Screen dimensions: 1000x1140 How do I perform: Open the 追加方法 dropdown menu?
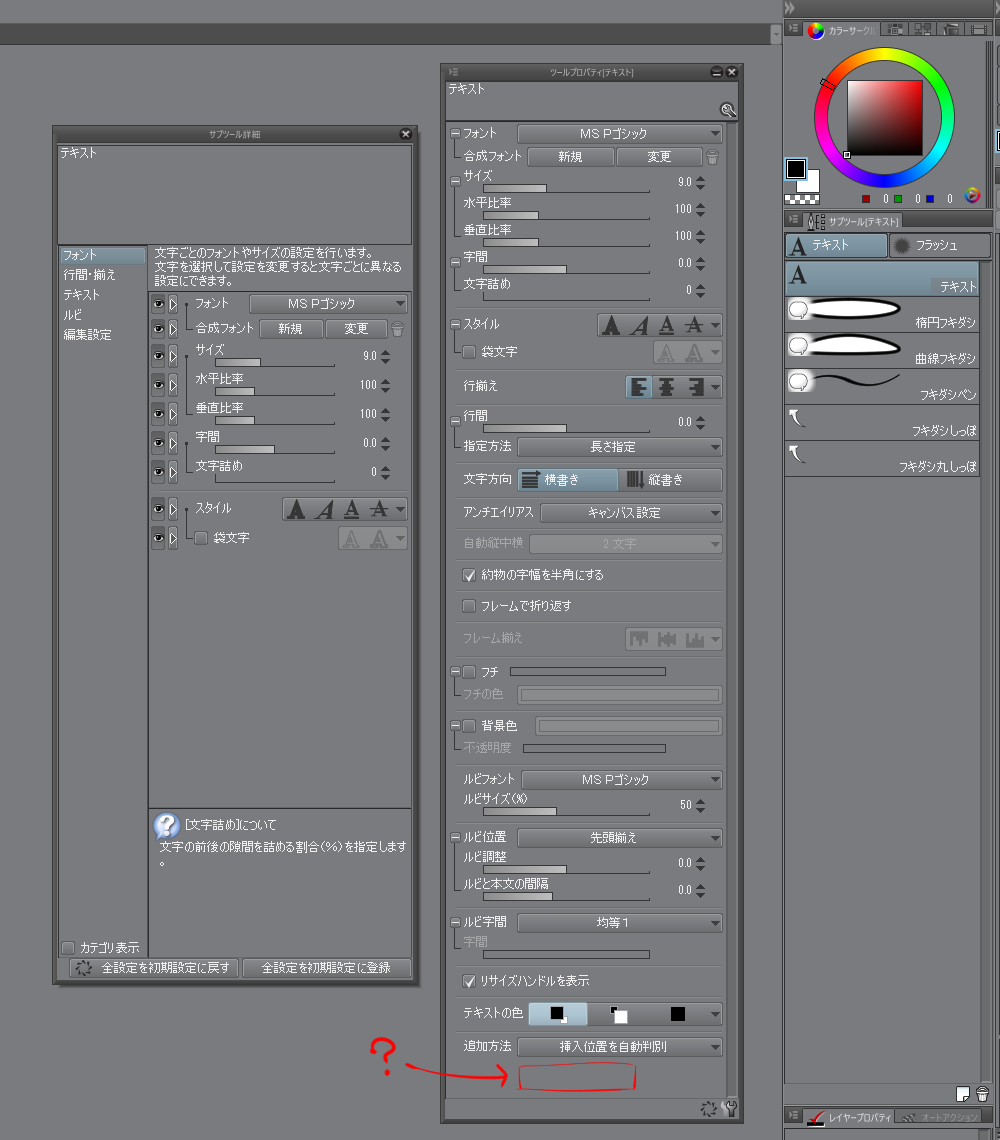620,1047
